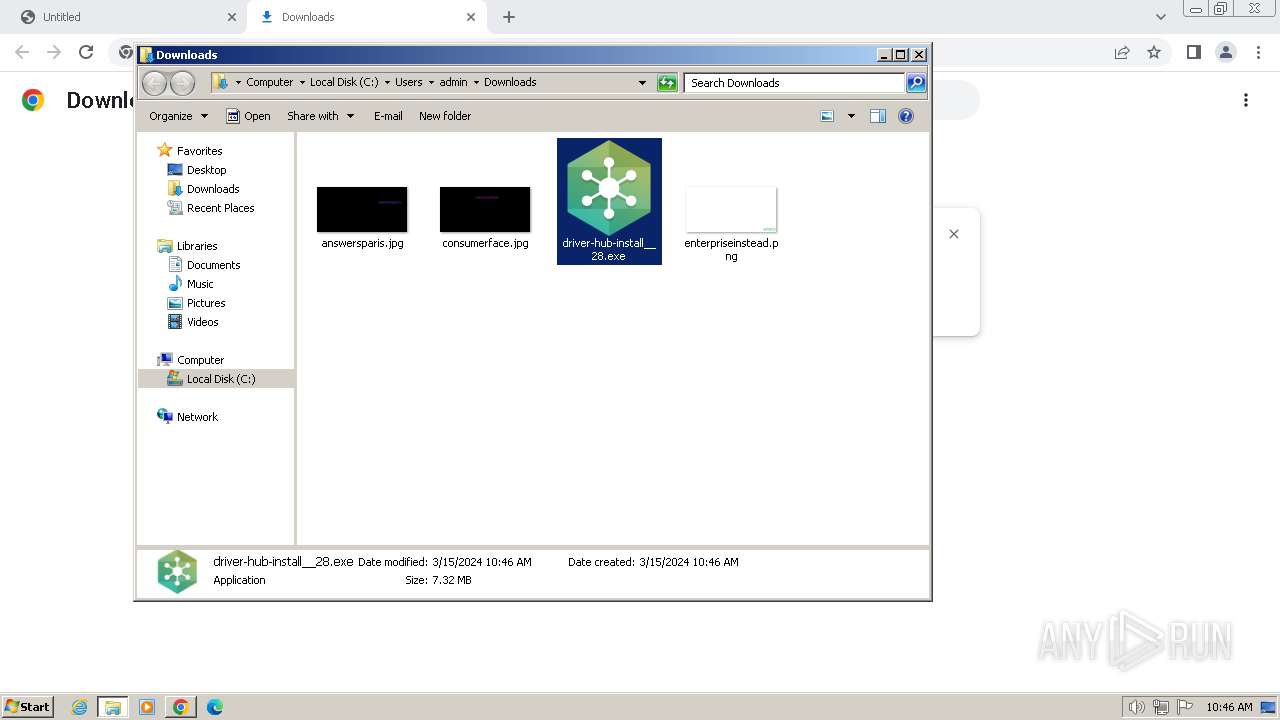Select the driver-hub-install__28.exe file

[609, 201]
